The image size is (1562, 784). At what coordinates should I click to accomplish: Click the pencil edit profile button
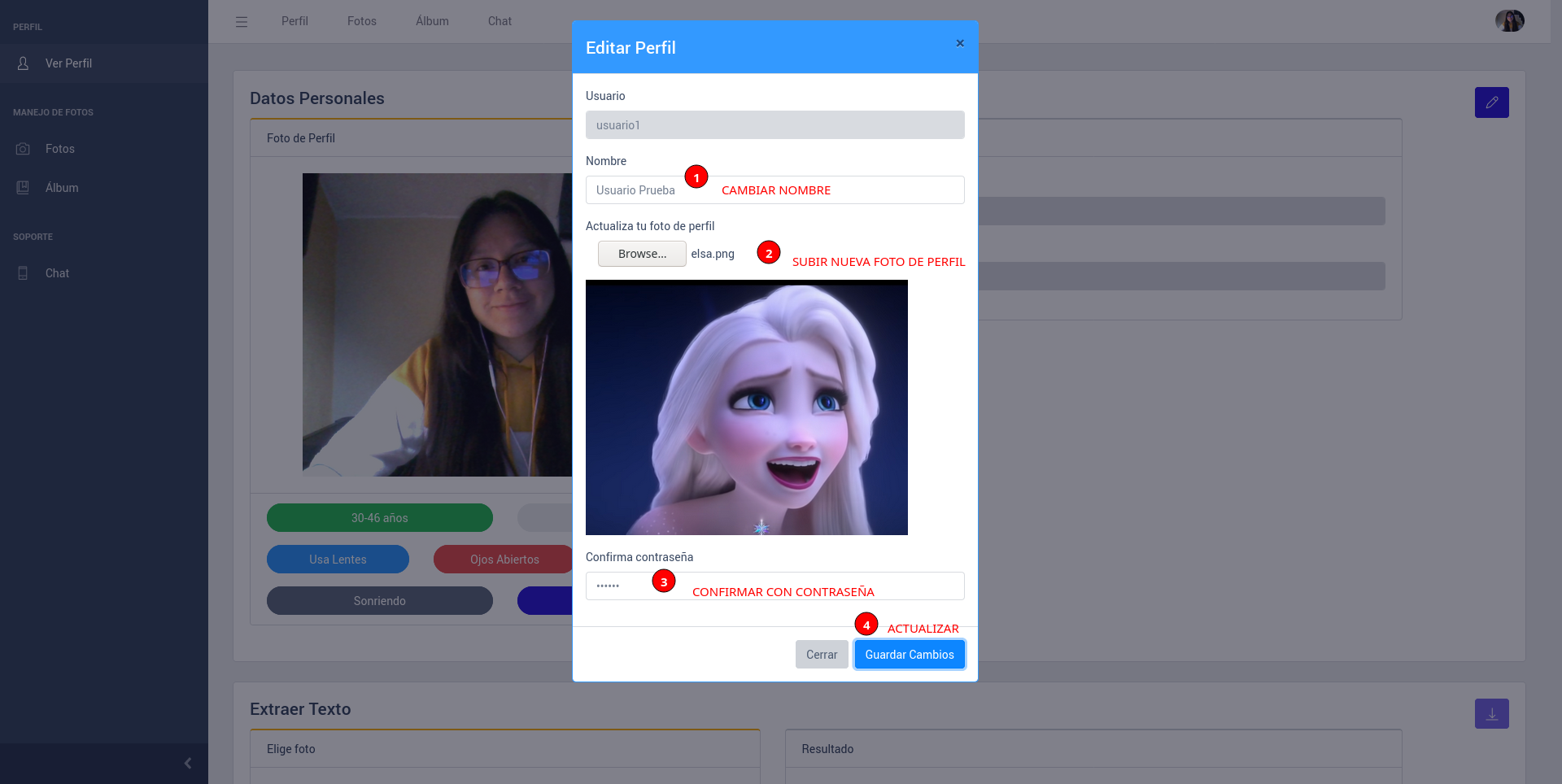pos(1491,102)
